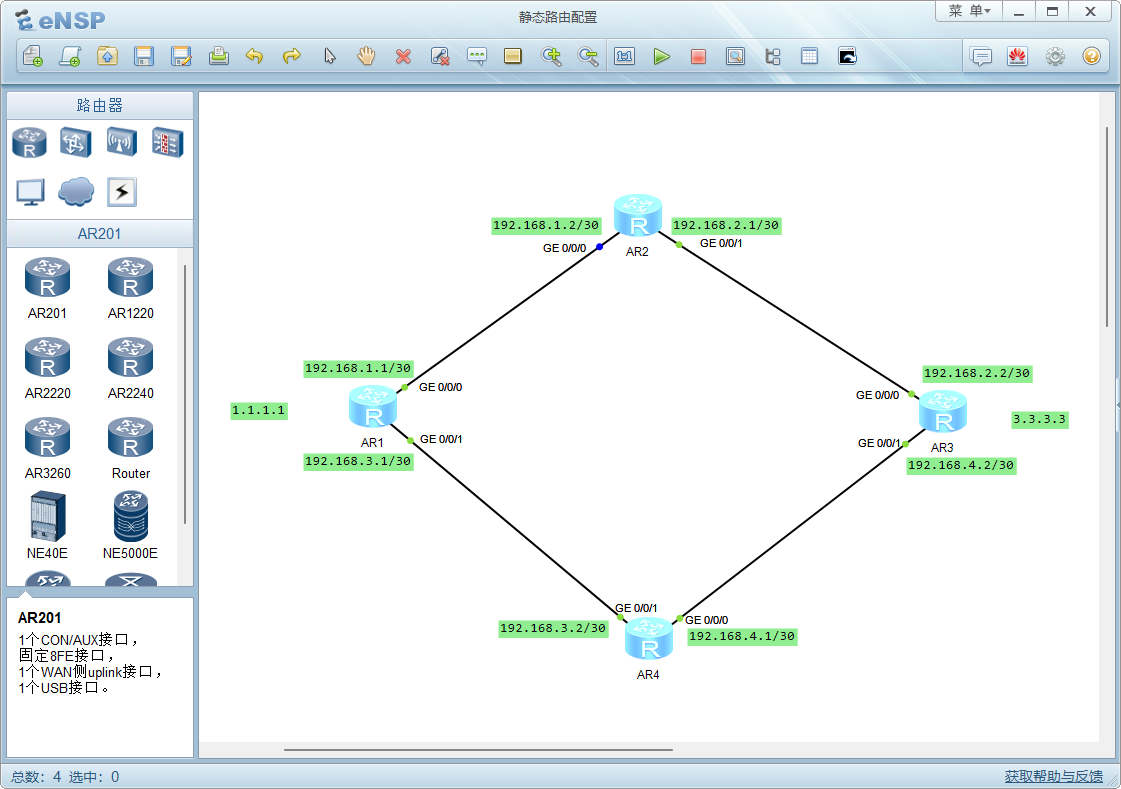Pick the NE40E device
Screen dimensions: 1121x789
coord(47,525)
